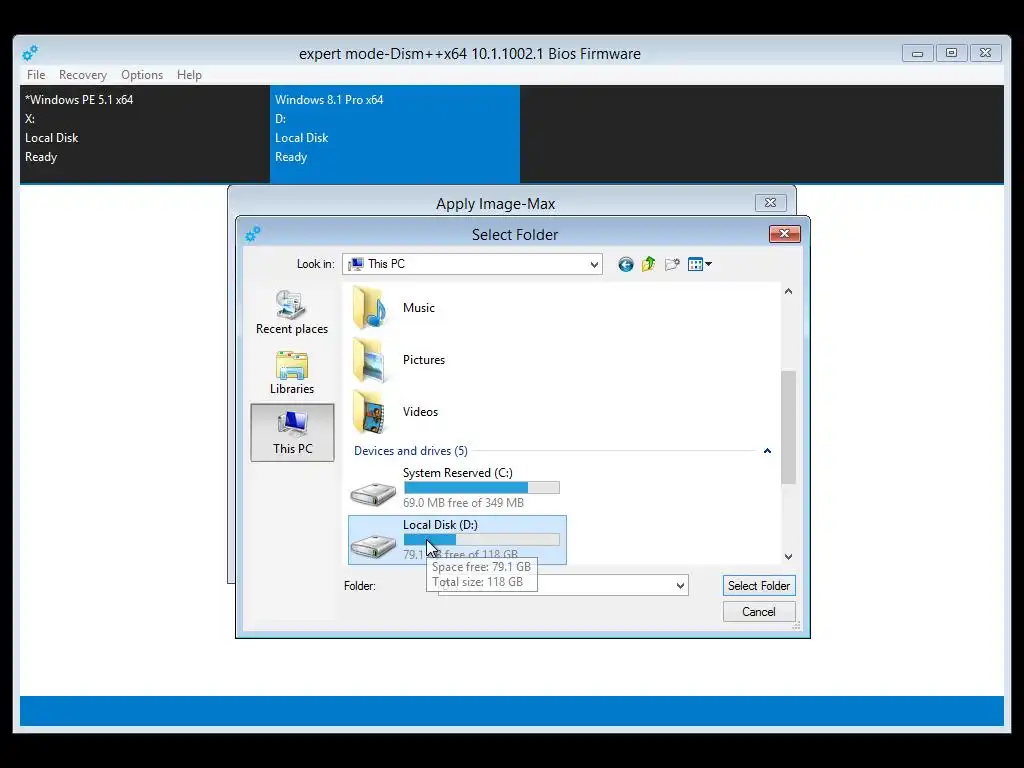
Task: Maximize the Dism++ main window
Action: 952,53
